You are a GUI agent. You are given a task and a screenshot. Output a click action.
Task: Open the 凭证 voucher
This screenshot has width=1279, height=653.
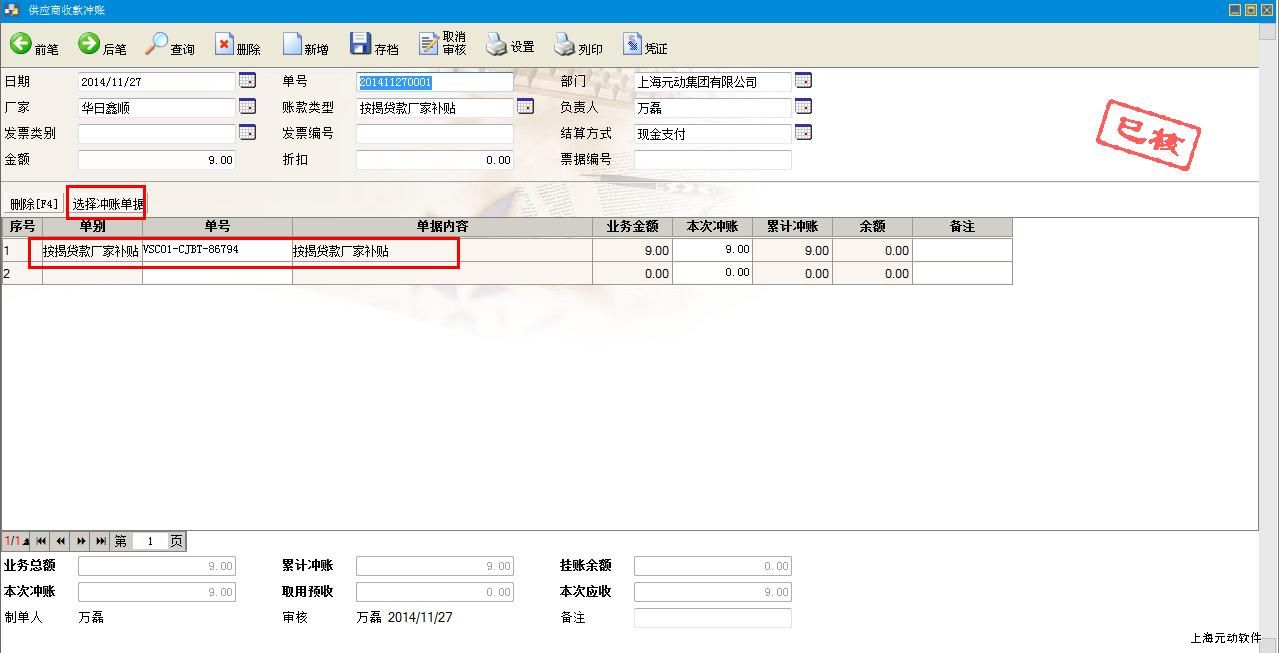tap(645, 45)
